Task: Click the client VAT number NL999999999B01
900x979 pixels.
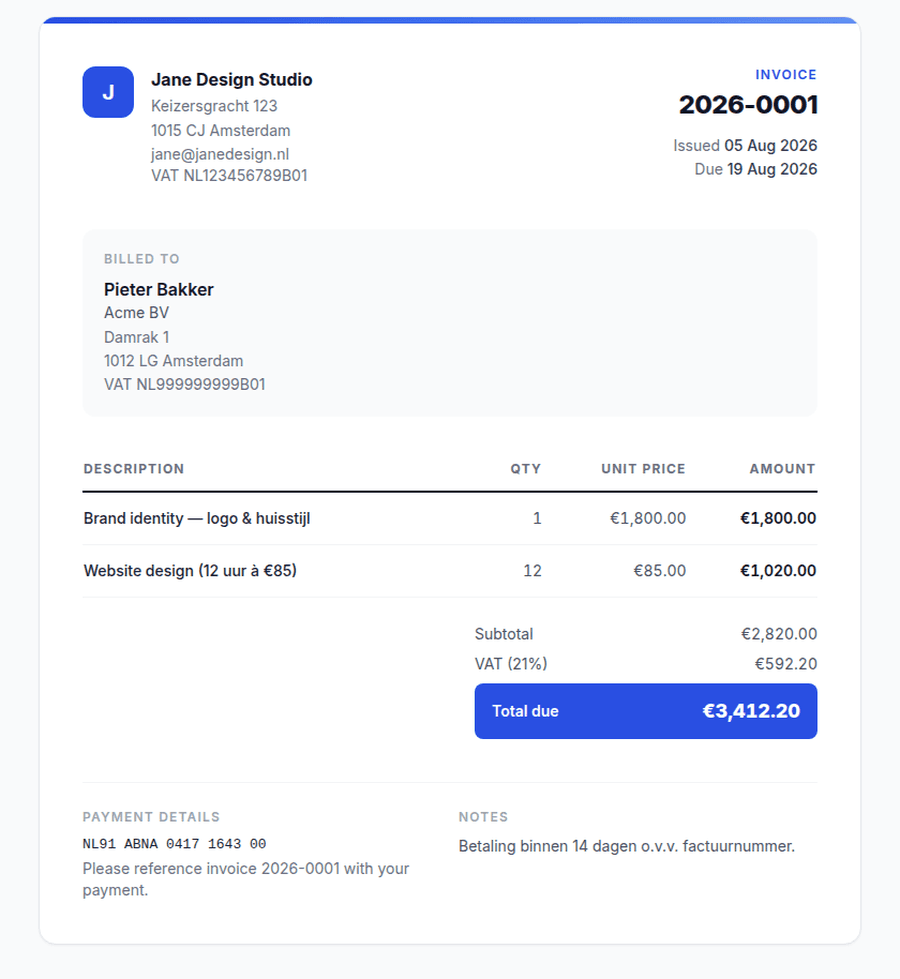Action: click(185, 385)
